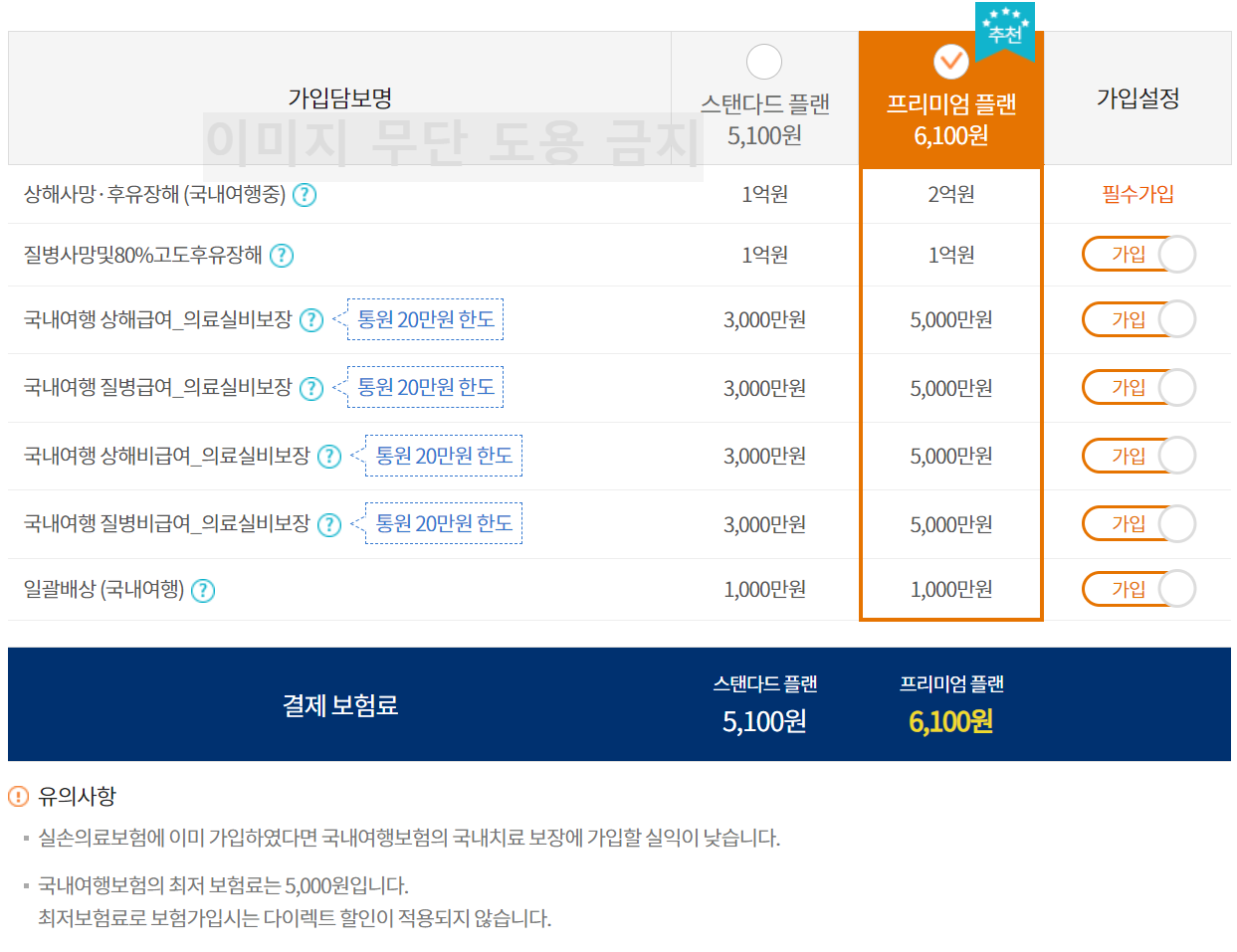Viewport: 1237px width, 952px height.
Task: Click the 유의사항 warning icon
Action: 18,795
